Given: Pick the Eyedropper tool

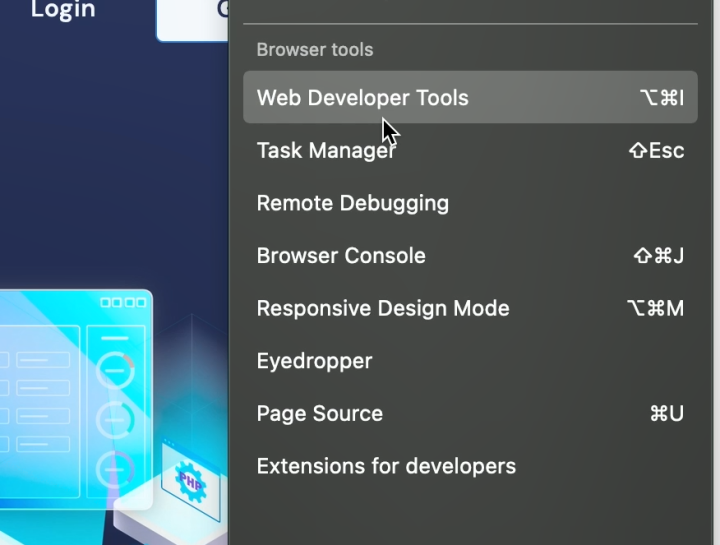Looking at the screenshot, I should [x=314, y=361].
